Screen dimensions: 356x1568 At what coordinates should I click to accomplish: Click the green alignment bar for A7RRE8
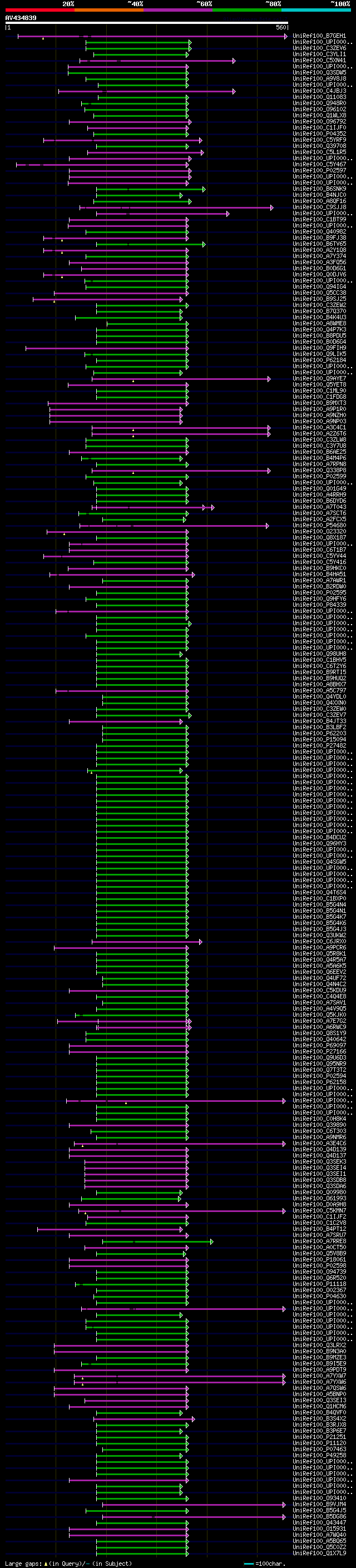[157, 1243]
